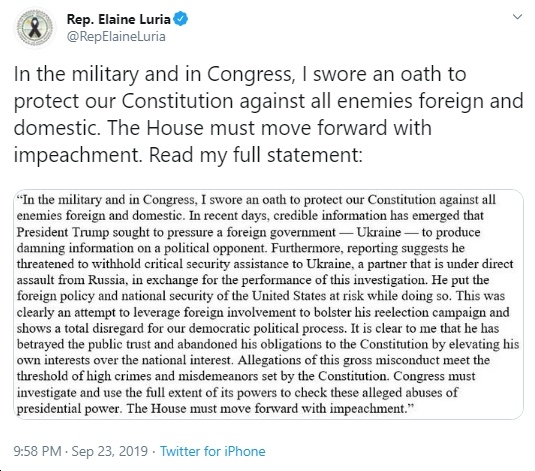
Task: Open the @RepElaineLuria handle link
Action: tap(116, 37)
